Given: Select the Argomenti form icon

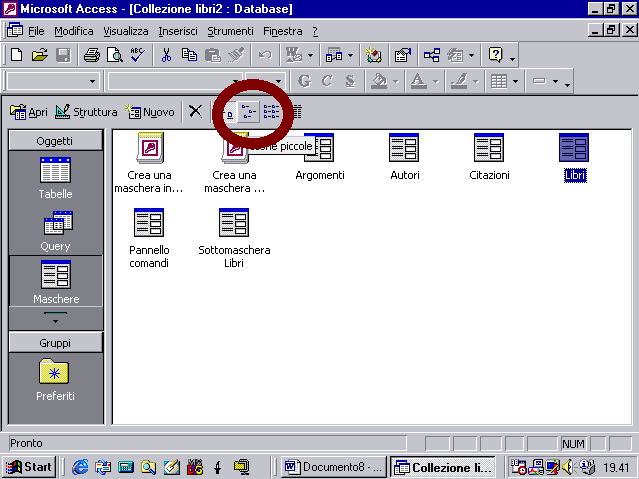Looking at the screenshot, I should click(320, 157).
